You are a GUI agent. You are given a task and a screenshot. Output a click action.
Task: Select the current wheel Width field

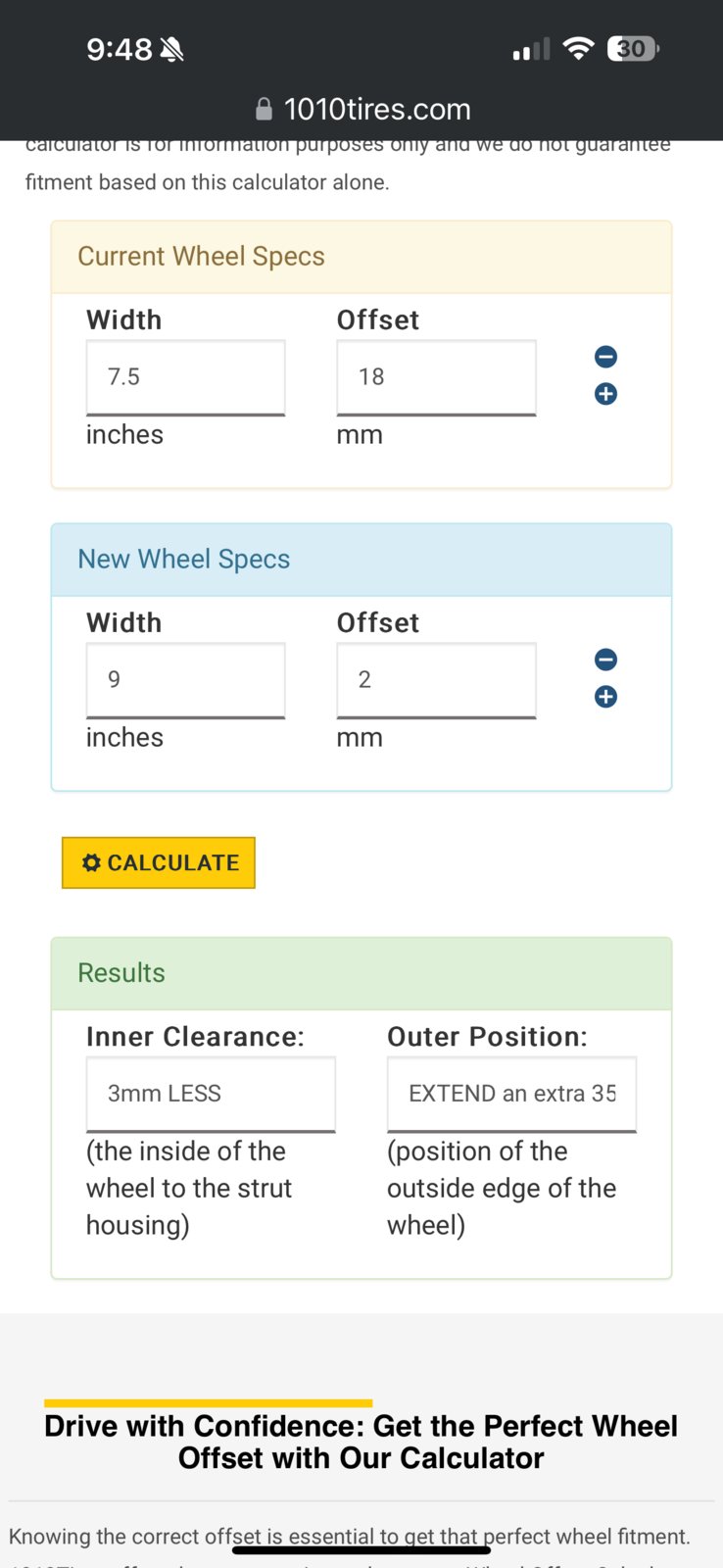[x=185, y=377]
